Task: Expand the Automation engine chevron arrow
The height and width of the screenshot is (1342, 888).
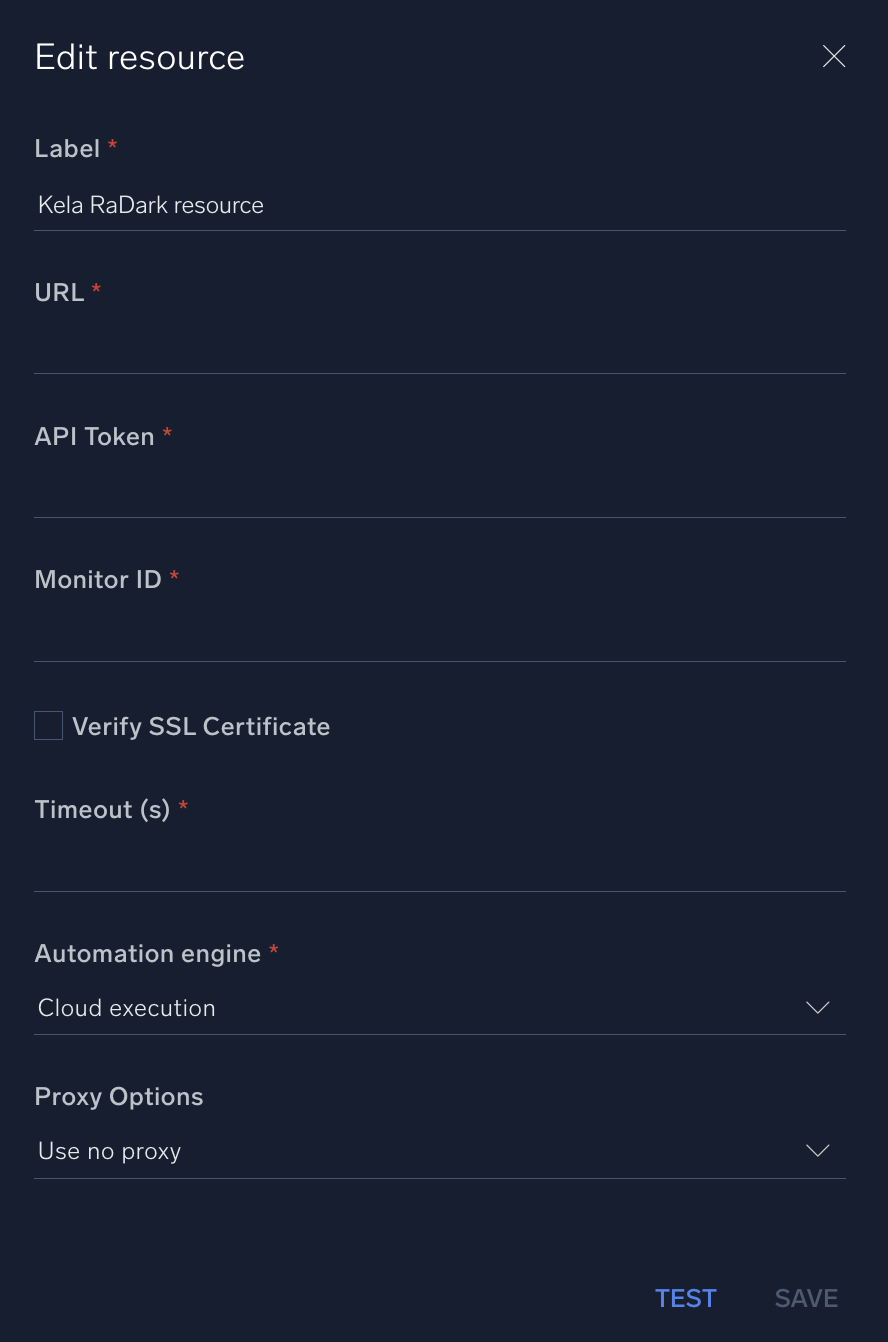Action: 818,1008
